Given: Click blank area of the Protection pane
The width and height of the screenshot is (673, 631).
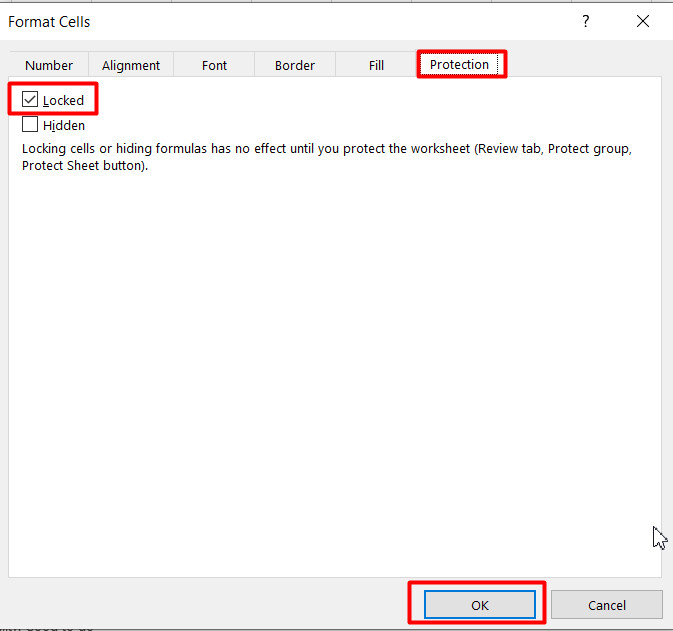Looking at the screenshot, I should [x=335, y=365].
